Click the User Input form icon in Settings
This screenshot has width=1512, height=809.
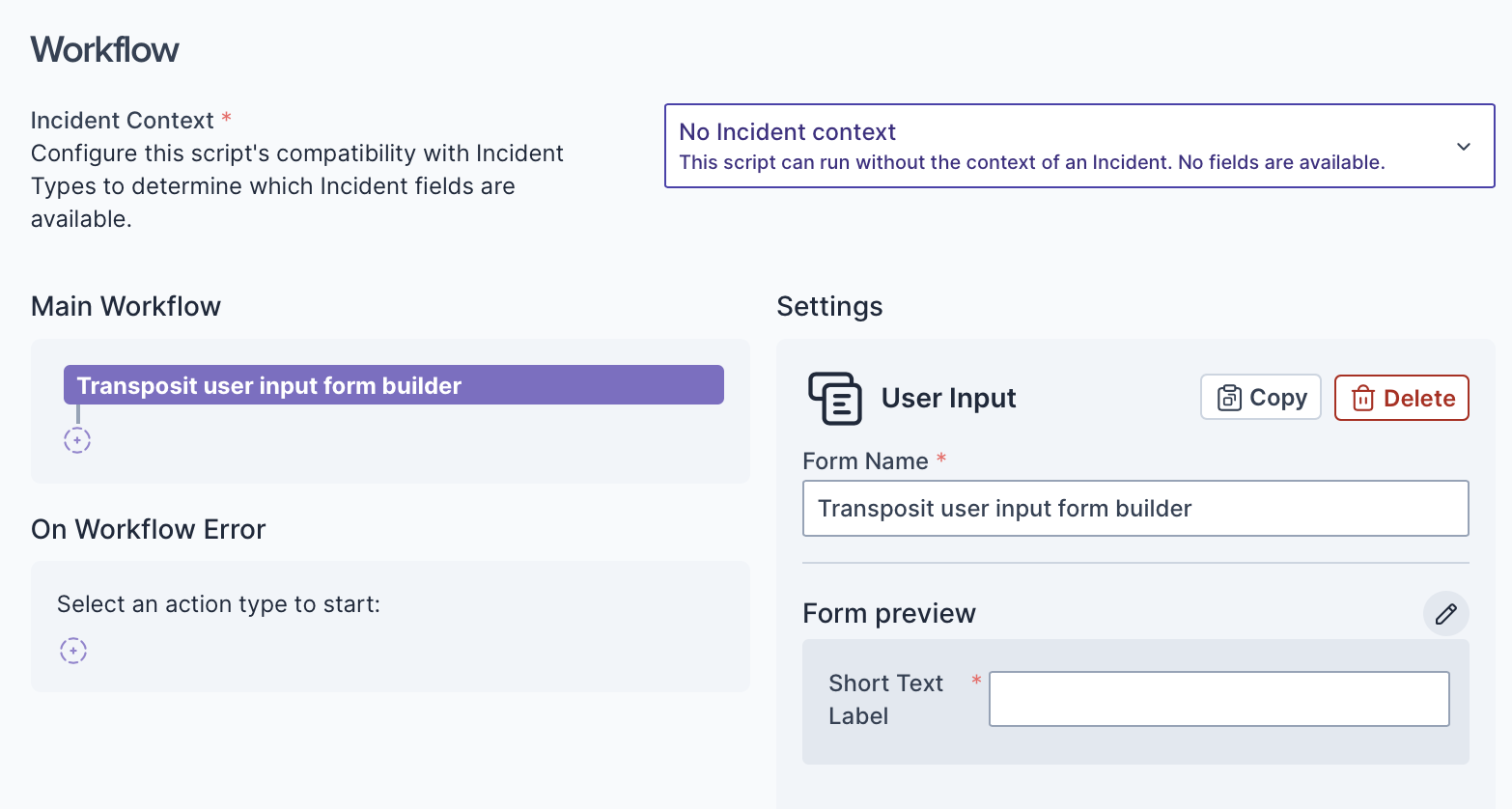834,398
